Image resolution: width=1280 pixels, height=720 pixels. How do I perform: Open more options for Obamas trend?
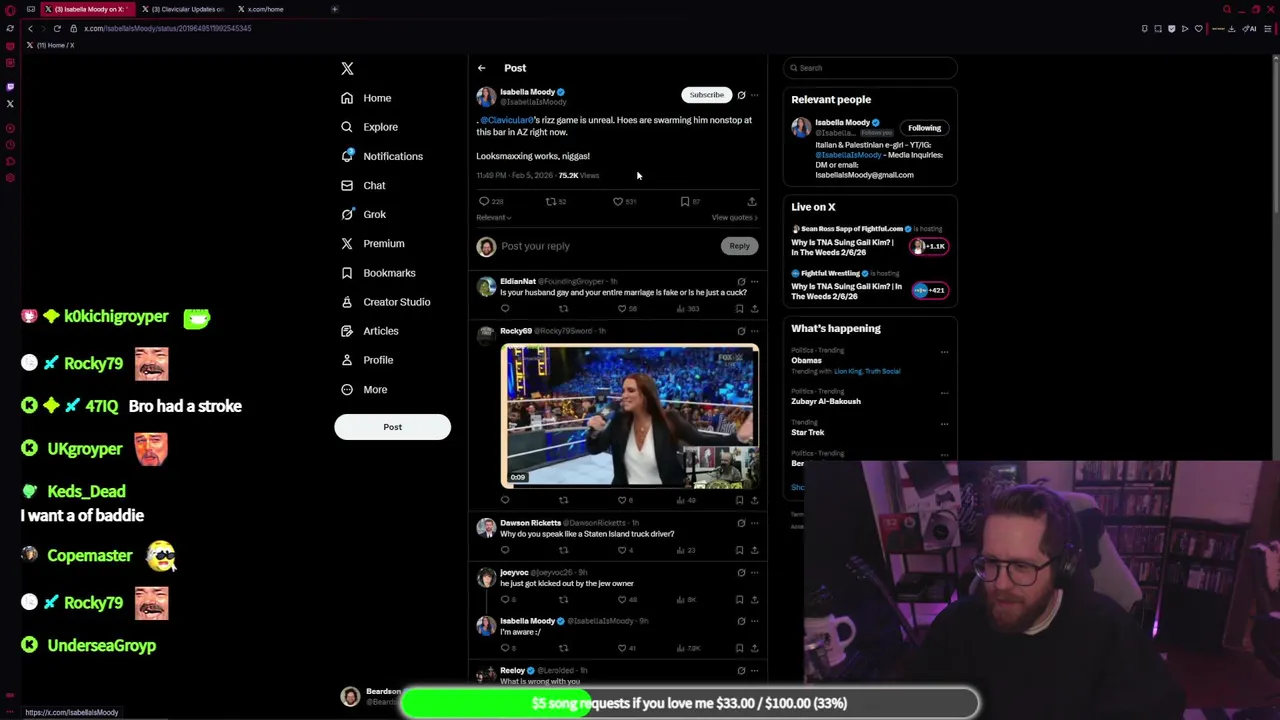pyautogui.click(x=944, y=352)
